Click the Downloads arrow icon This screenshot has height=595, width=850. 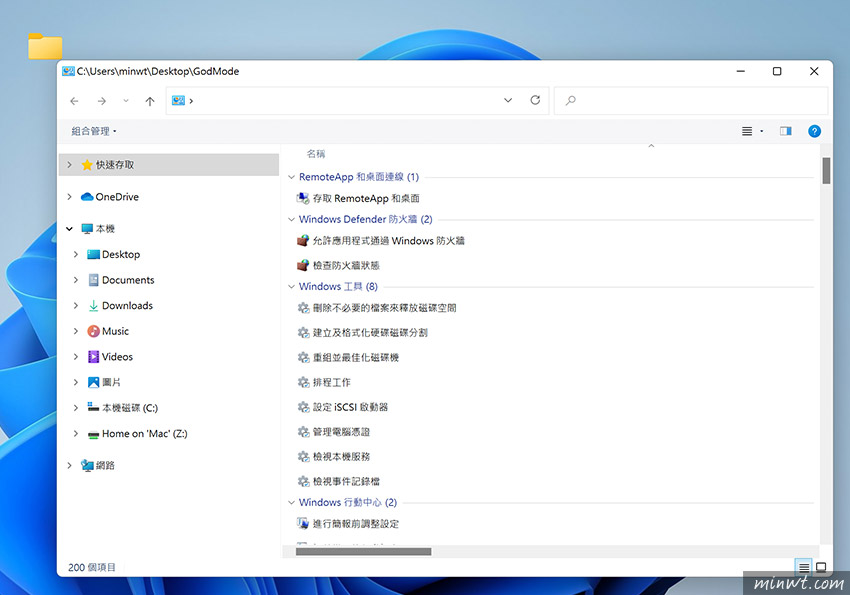tap(93, 306)
